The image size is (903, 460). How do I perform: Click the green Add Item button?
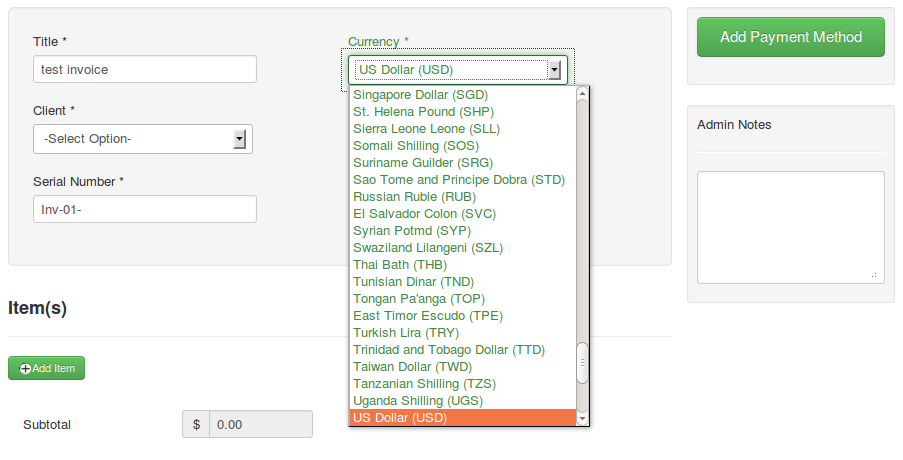(47, 368)
